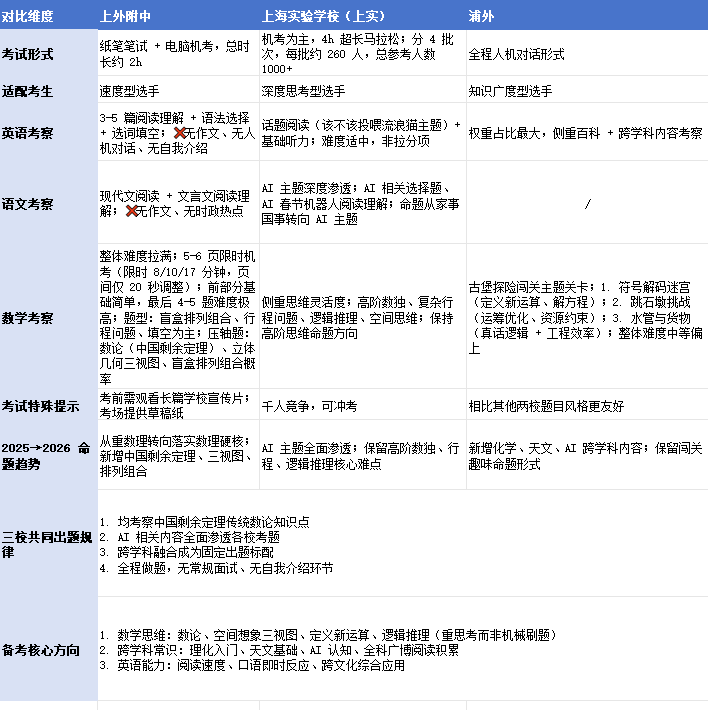Select the 数学考察 row label
This screenshot has height=710, width=708.
pos(48,316)
